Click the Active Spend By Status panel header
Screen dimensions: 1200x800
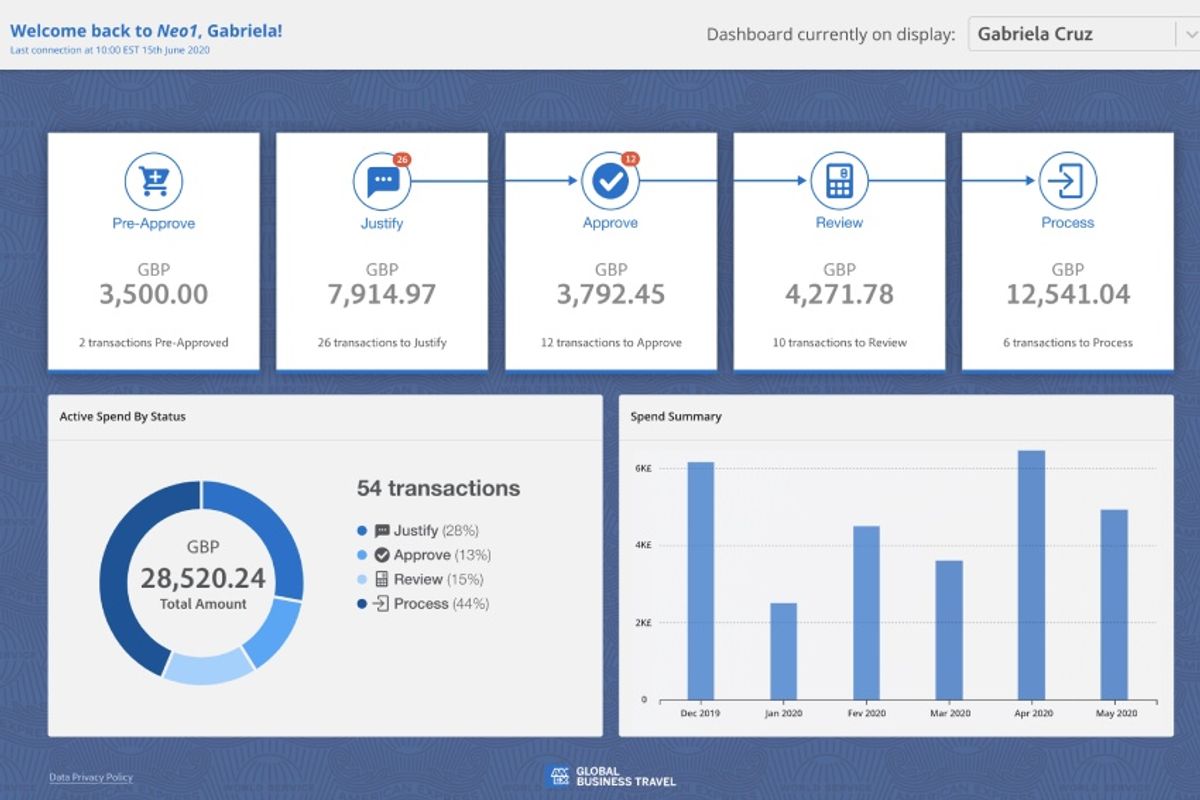coord(122,416)
